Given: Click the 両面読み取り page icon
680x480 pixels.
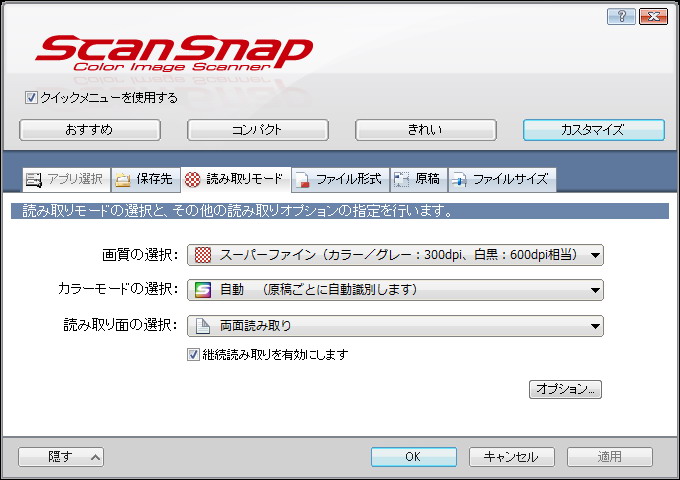Looking at the screenshot, I should (x=202, y=325).
